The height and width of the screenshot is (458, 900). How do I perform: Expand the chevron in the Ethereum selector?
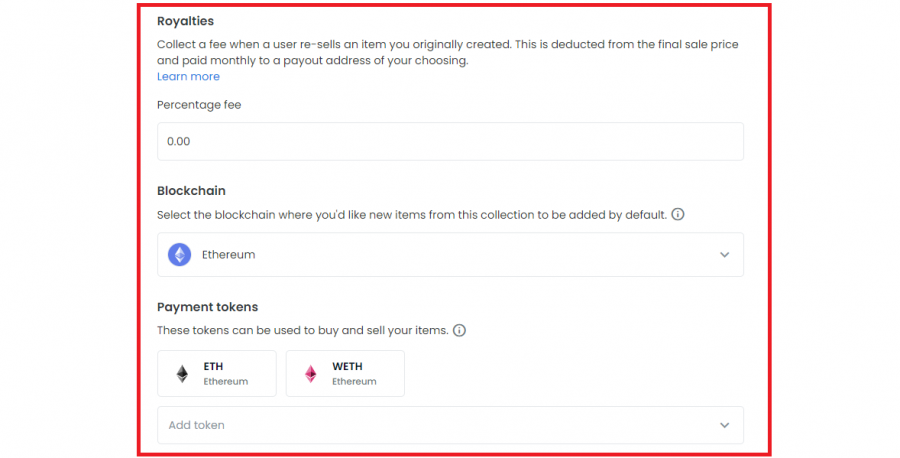tap(724, 254)
